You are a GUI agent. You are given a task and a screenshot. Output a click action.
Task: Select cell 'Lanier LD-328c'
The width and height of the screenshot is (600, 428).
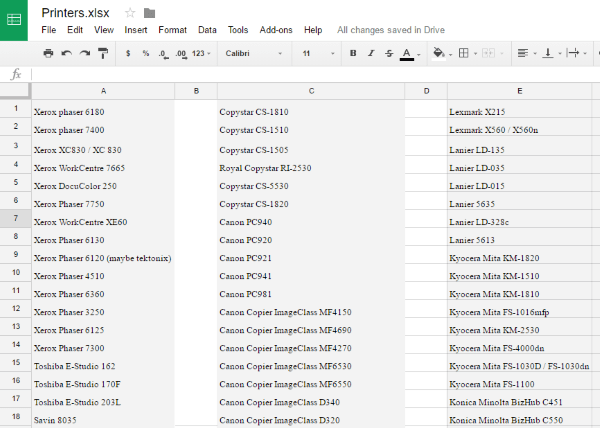519,219
